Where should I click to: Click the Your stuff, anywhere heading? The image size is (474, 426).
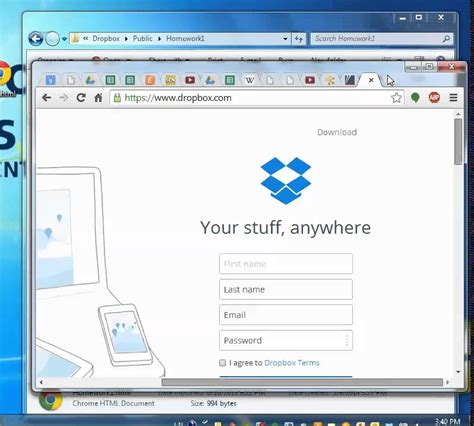[285, 228]
